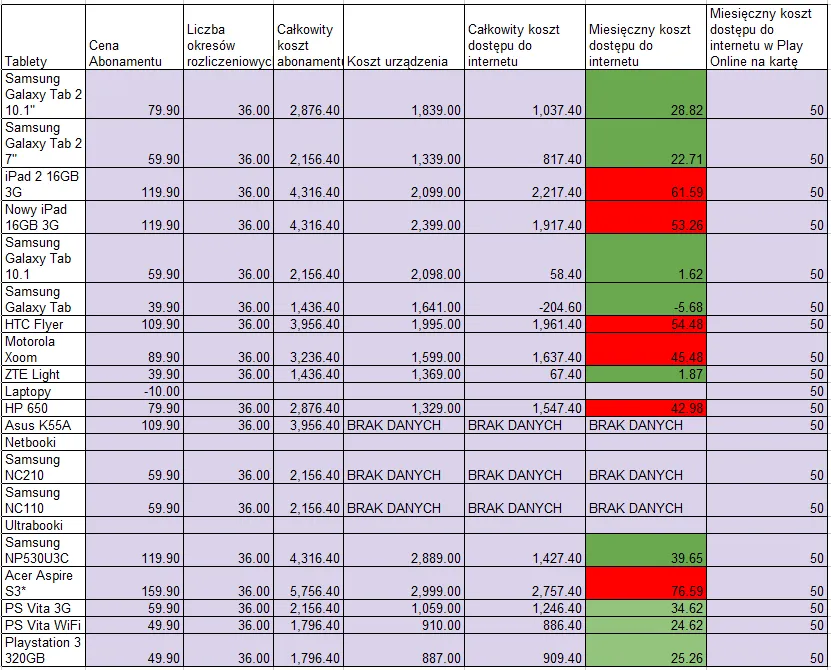Click the 2,217.40 internet cost cell
This screenshot has width=831, height=670.
tap(525, 184)
